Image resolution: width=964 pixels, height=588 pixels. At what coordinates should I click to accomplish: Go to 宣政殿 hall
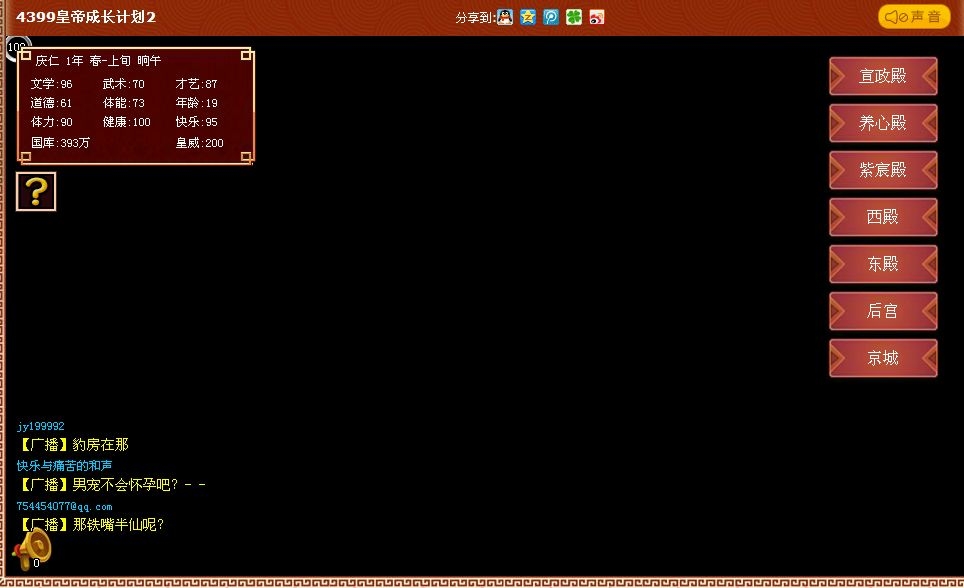click(x=883, y=76)
